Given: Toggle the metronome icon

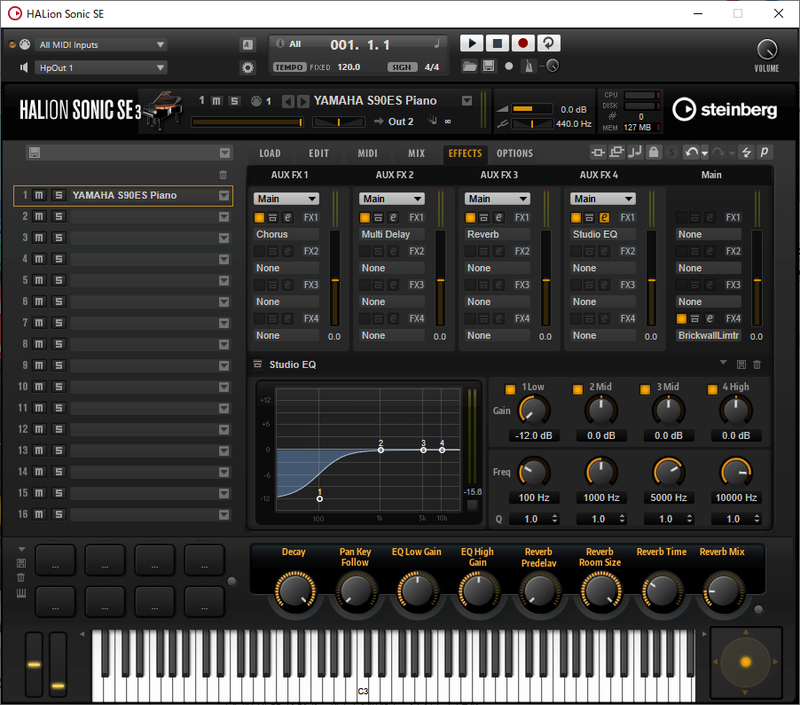Looking at the screenshot, I should pyautogui.click(x=529, y=66).
